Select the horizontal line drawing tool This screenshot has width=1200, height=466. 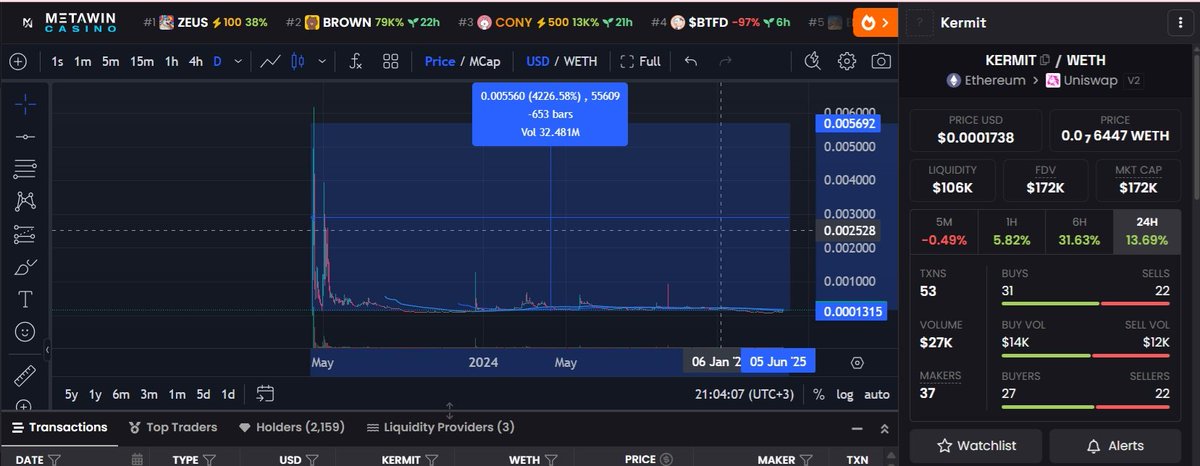[x=26, y=136]
